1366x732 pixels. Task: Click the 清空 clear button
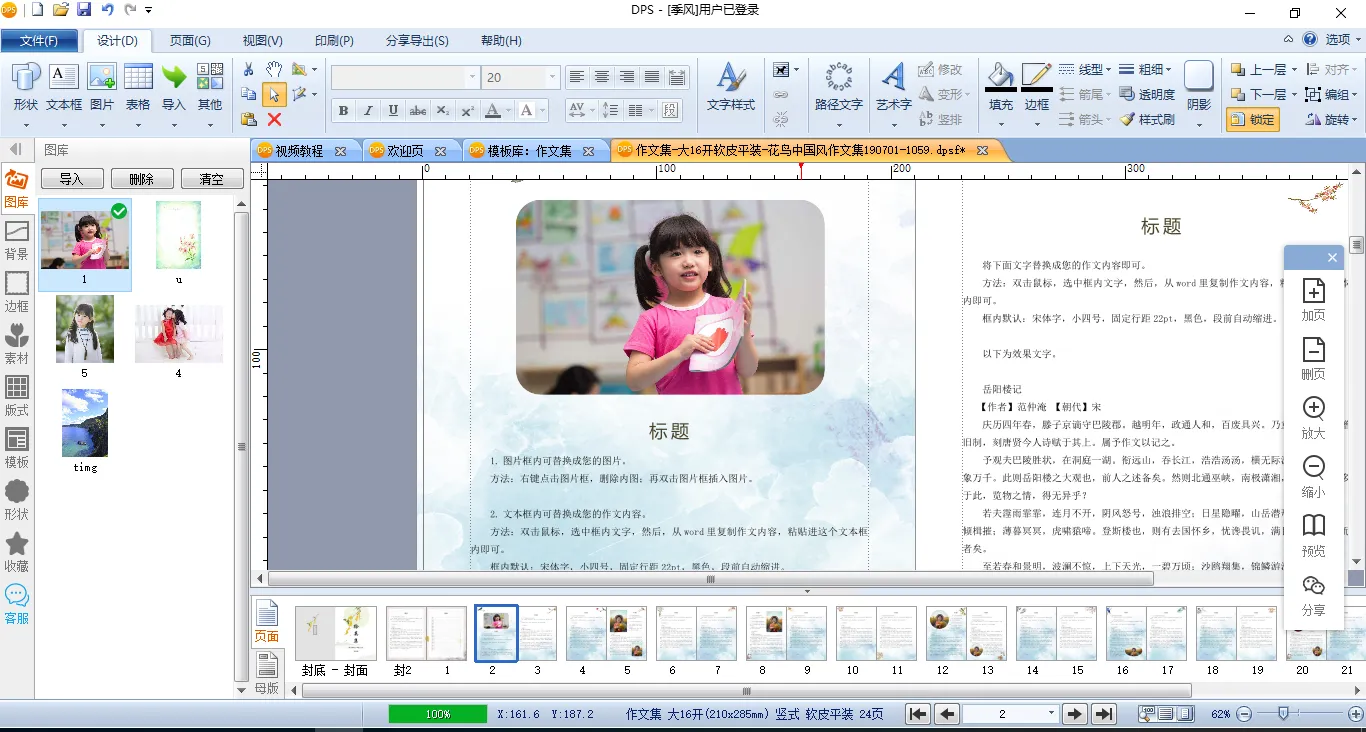click(211, 179)
